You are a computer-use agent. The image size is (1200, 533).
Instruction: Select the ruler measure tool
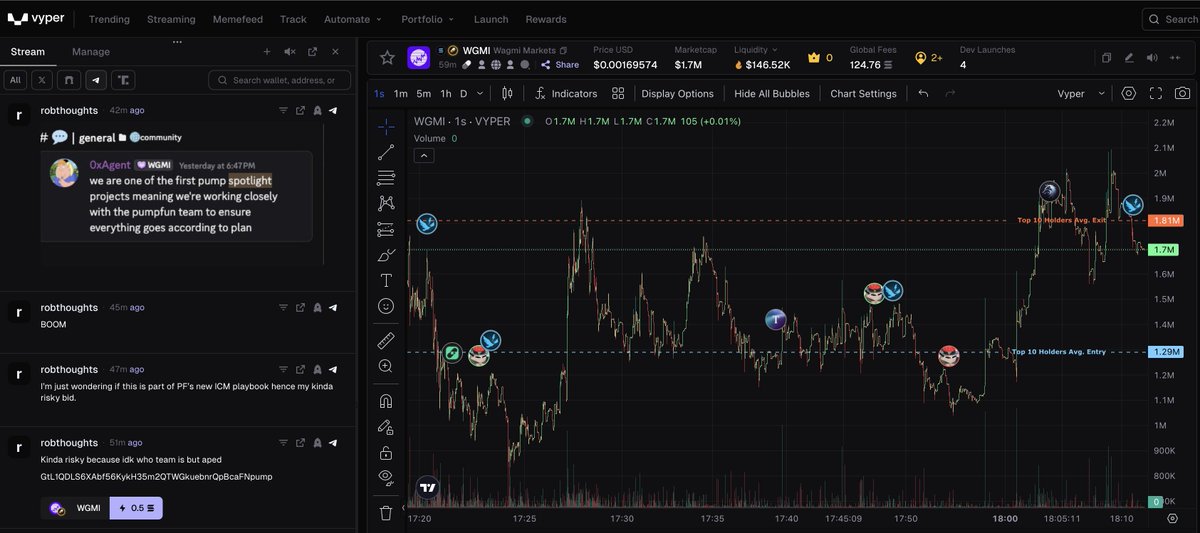(386, 340)
